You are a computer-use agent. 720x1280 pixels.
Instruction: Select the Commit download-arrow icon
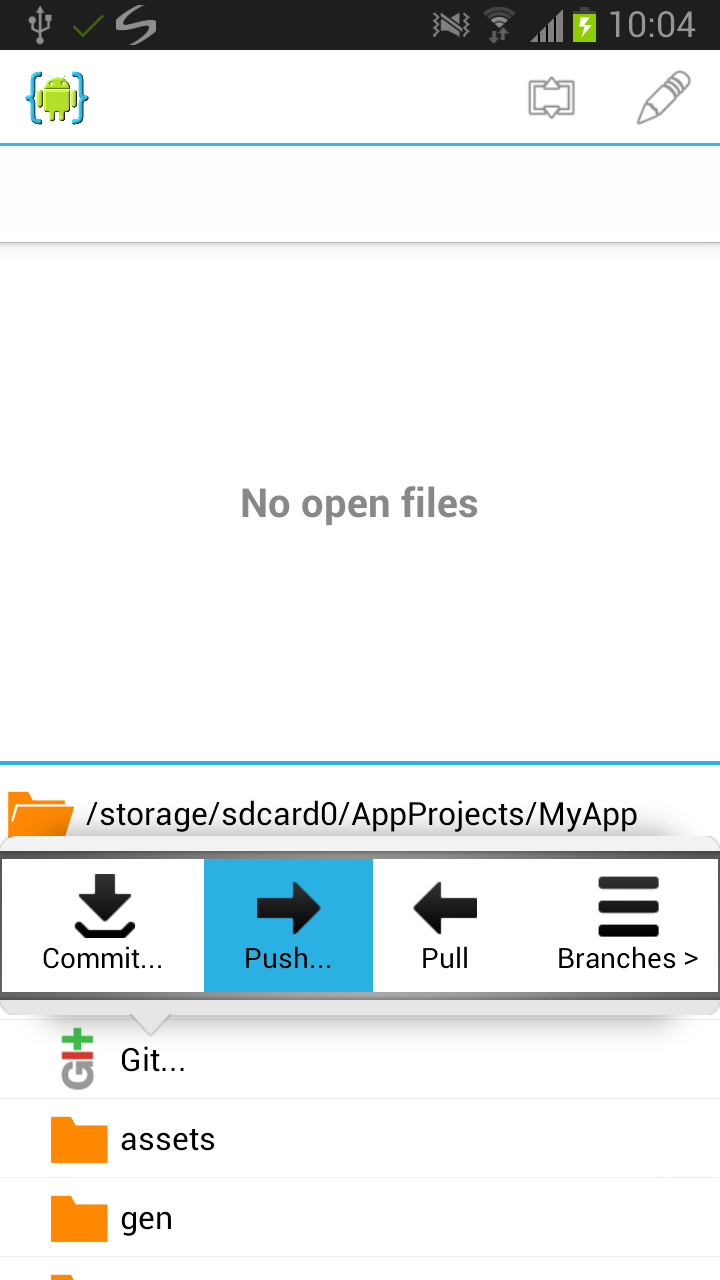[104, 906]
